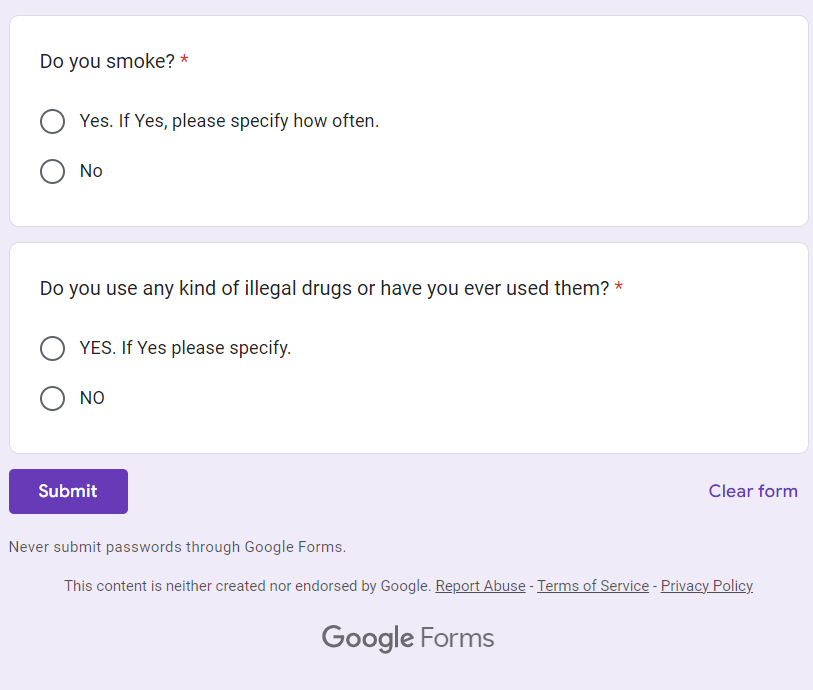
Task: Click the Google Forms logo
Action: click(408, 638)
